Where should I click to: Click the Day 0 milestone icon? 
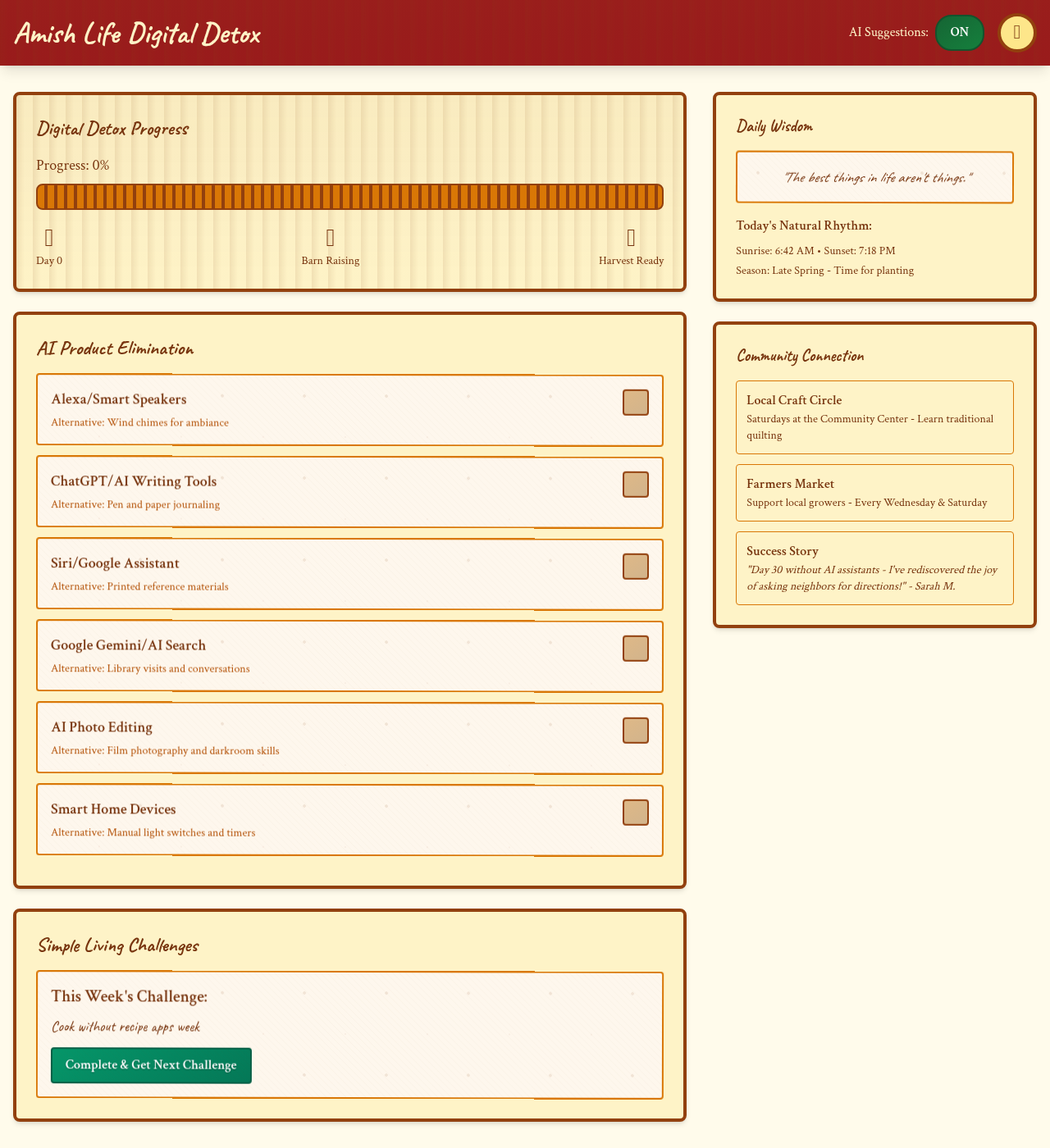click(x=48, y=237)
